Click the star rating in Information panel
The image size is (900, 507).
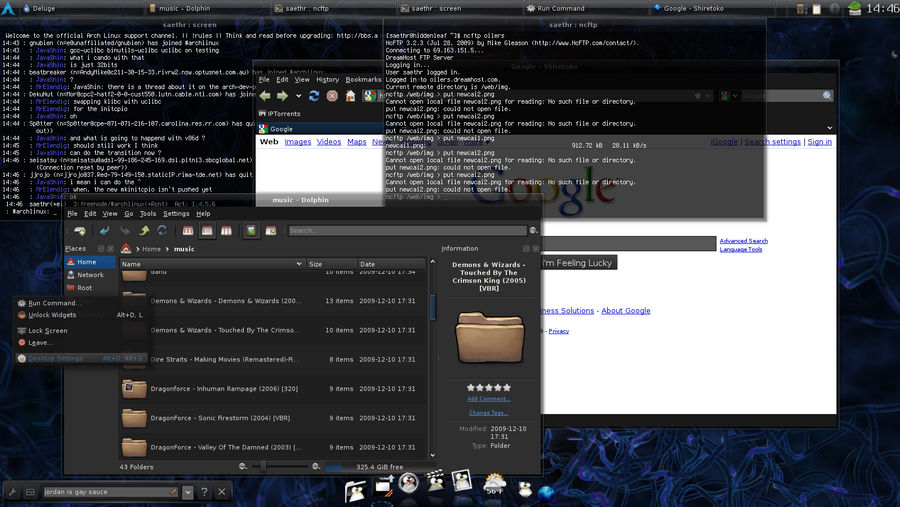coord(488,388)
